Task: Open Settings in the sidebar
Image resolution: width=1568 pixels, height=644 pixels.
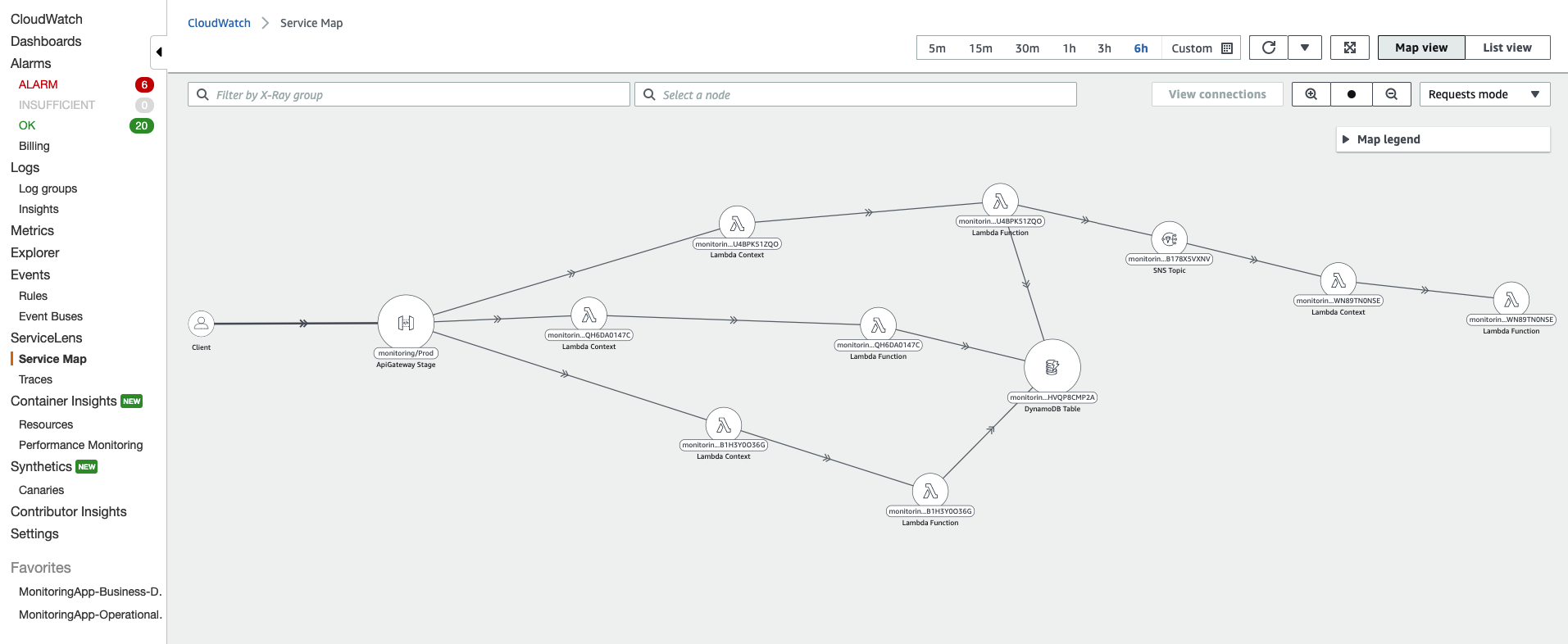Action: coord(34,533)
